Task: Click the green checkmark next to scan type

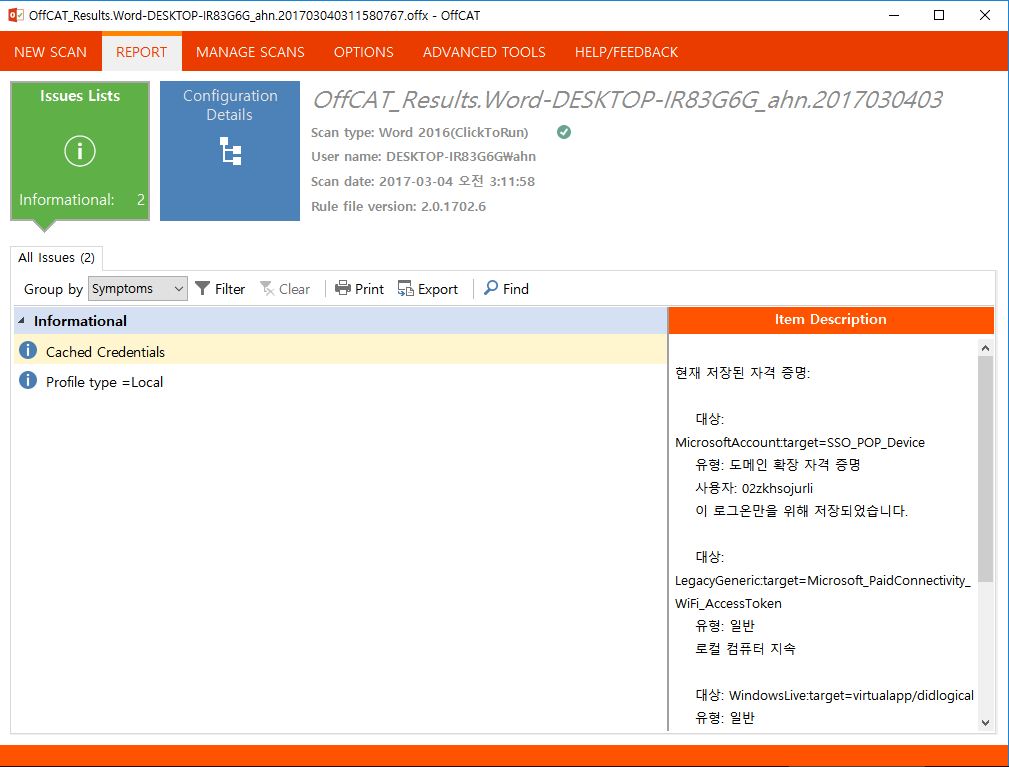Action: 564,132
